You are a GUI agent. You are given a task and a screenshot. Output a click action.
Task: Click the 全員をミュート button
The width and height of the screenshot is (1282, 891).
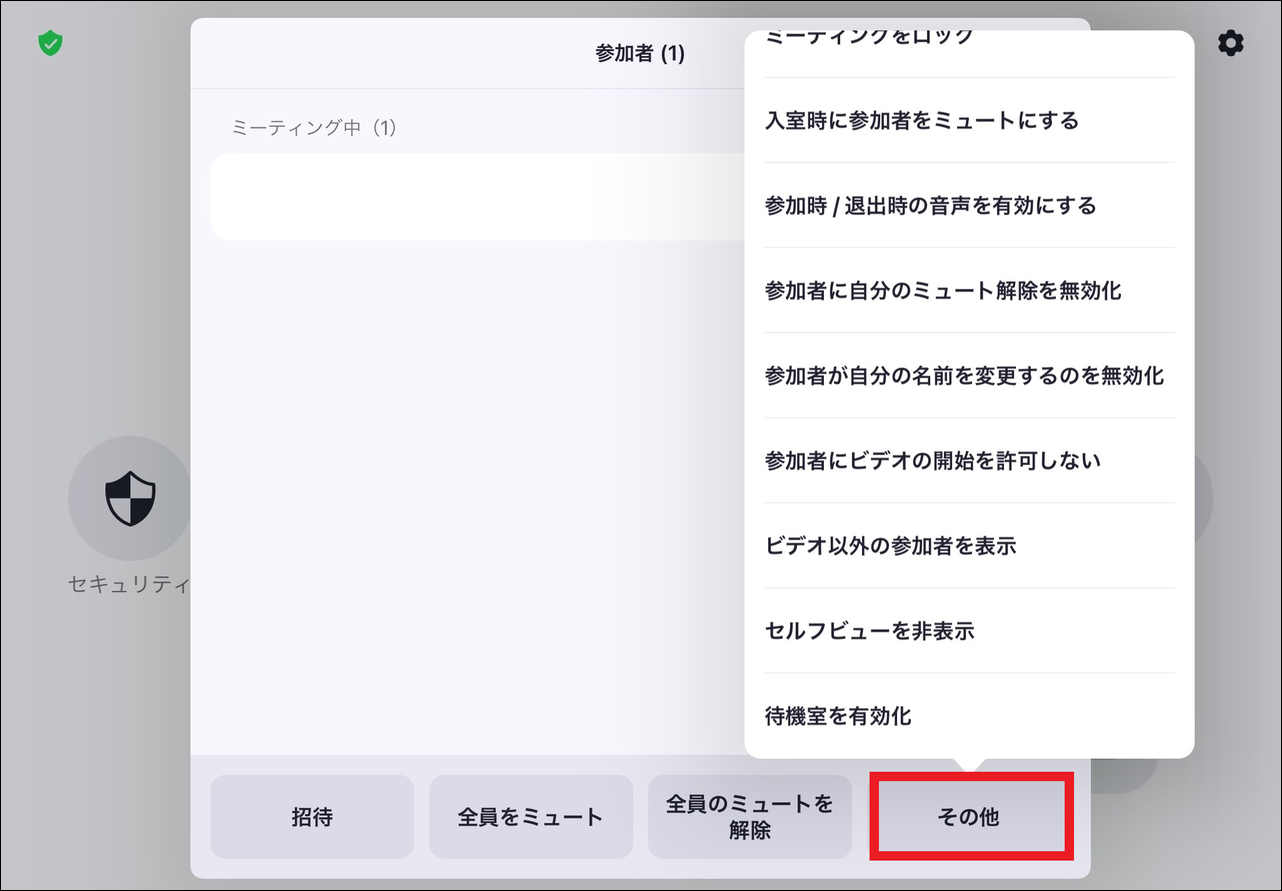531,817
